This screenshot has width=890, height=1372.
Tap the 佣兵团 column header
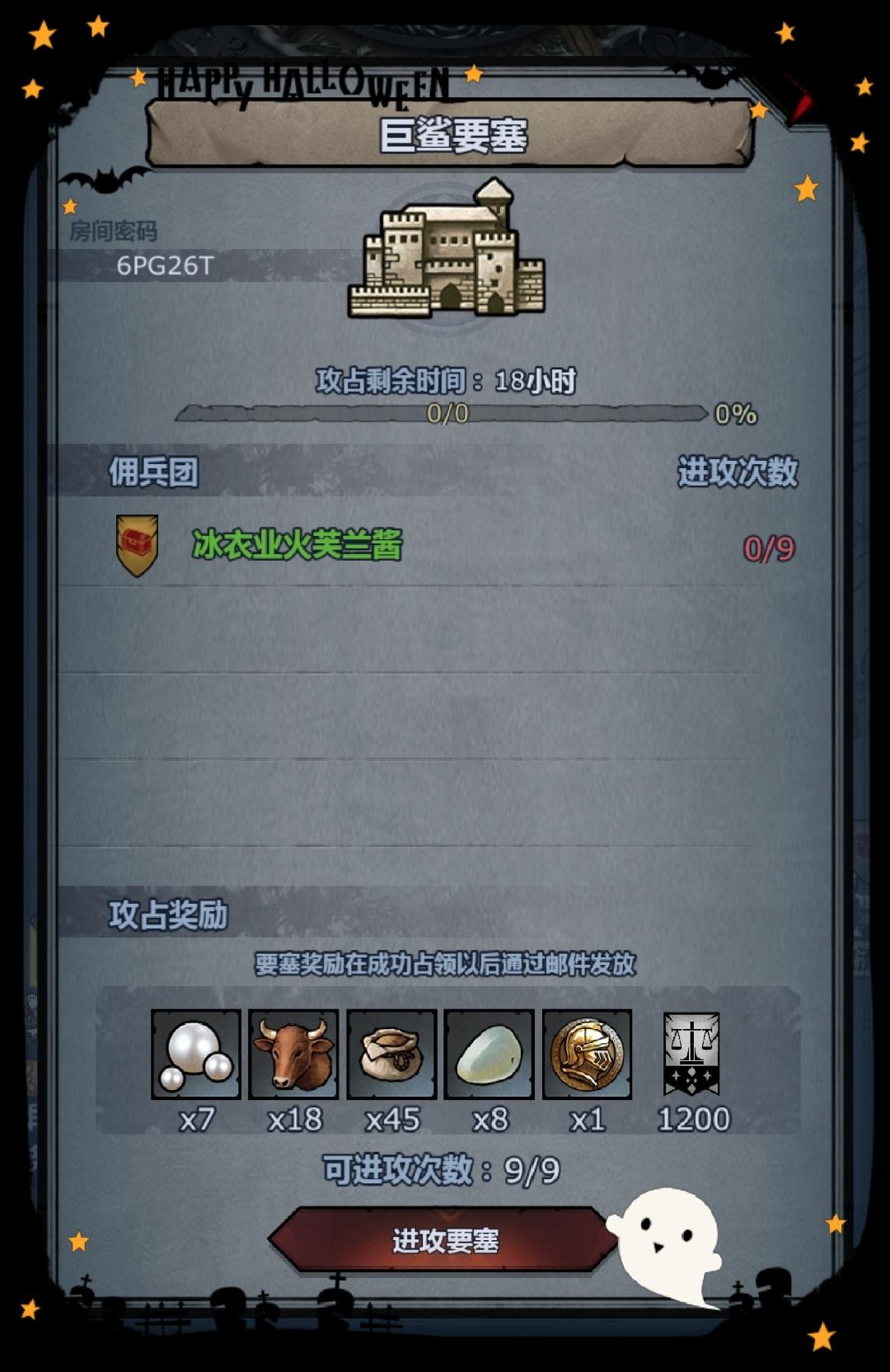pyautogui.click(x=153, y=472)
